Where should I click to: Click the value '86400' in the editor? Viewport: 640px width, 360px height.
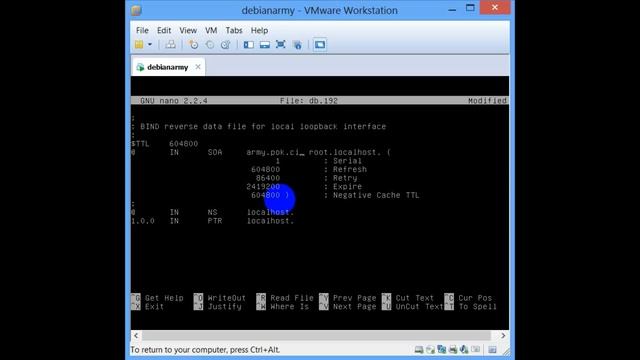pos(268,178)
